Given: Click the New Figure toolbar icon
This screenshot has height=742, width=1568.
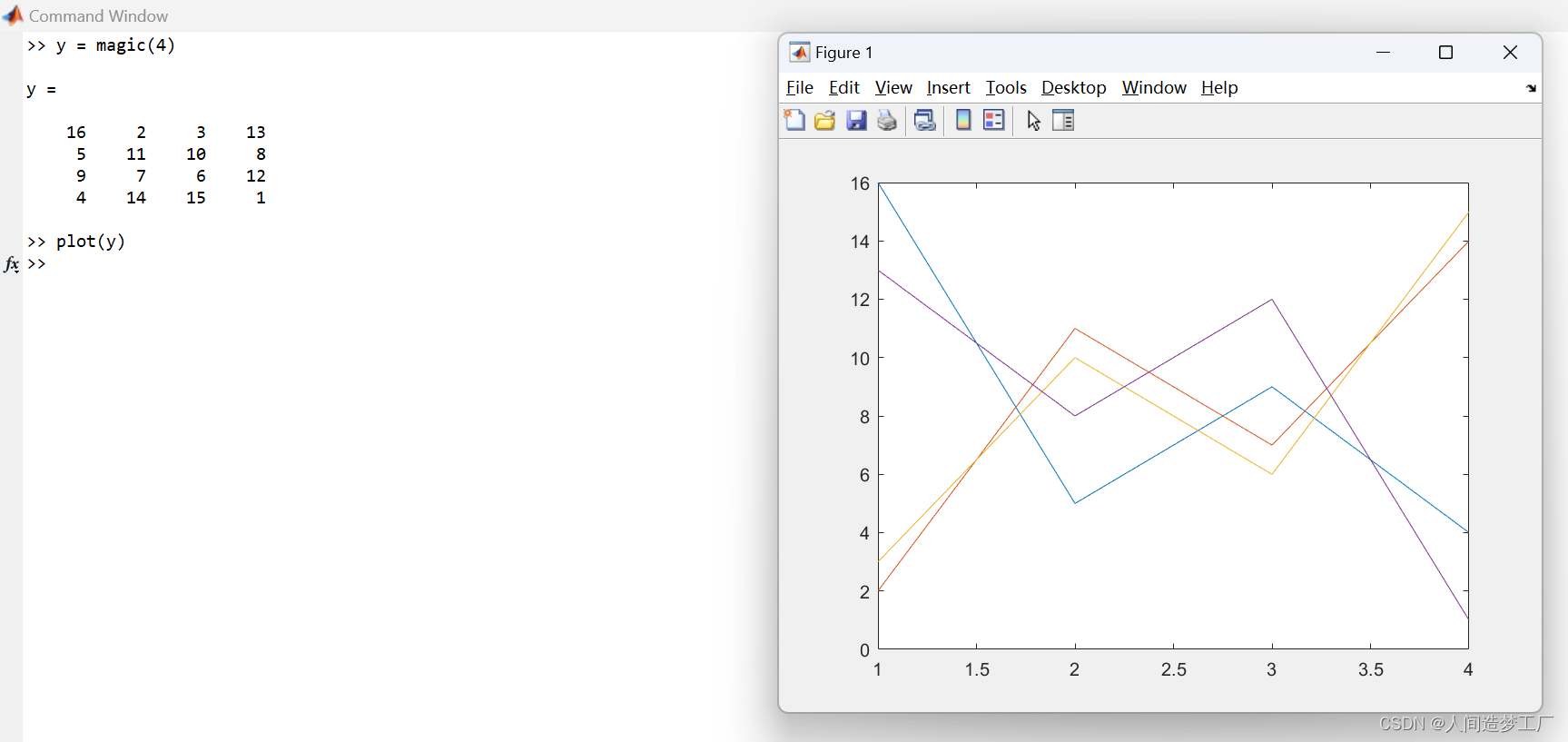Looking at the screenshot, I should click(794, 120).
